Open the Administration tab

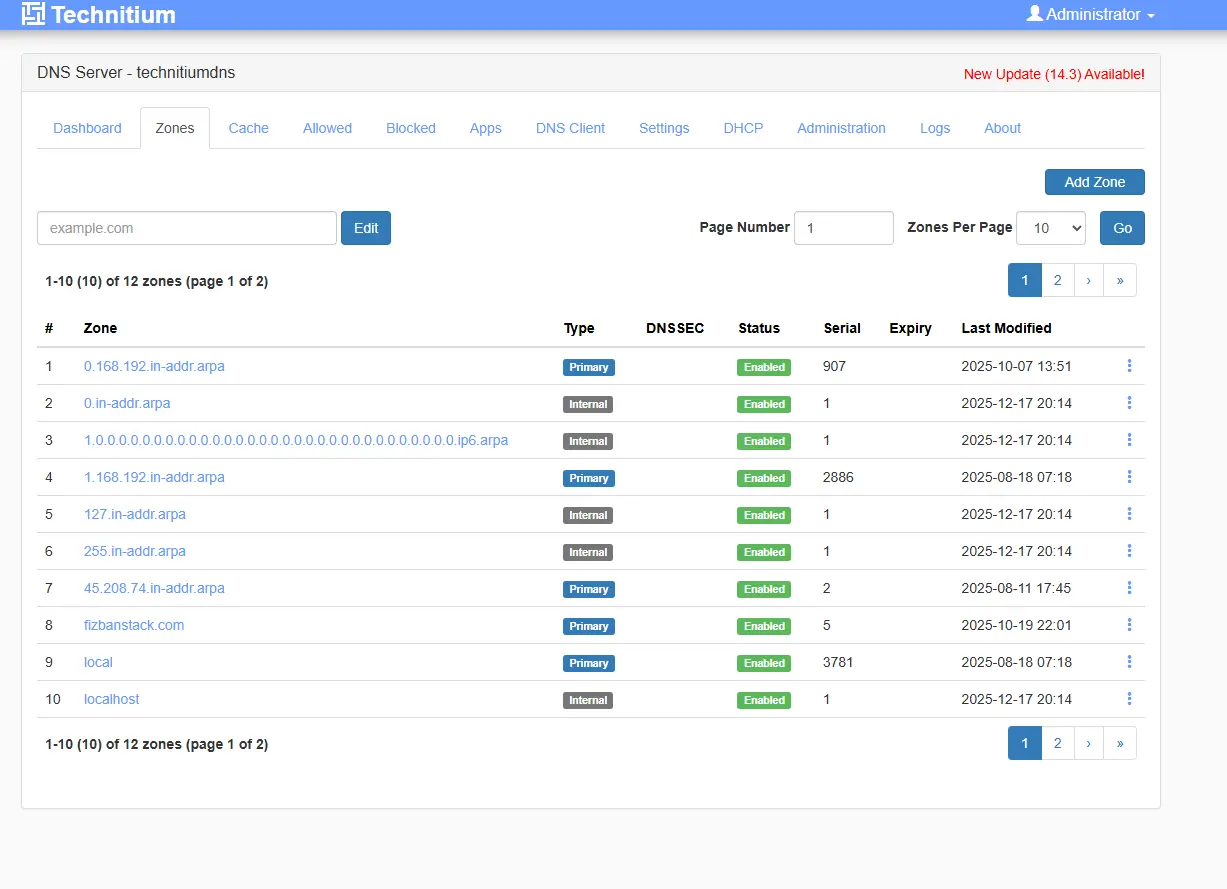pos(842,128)
